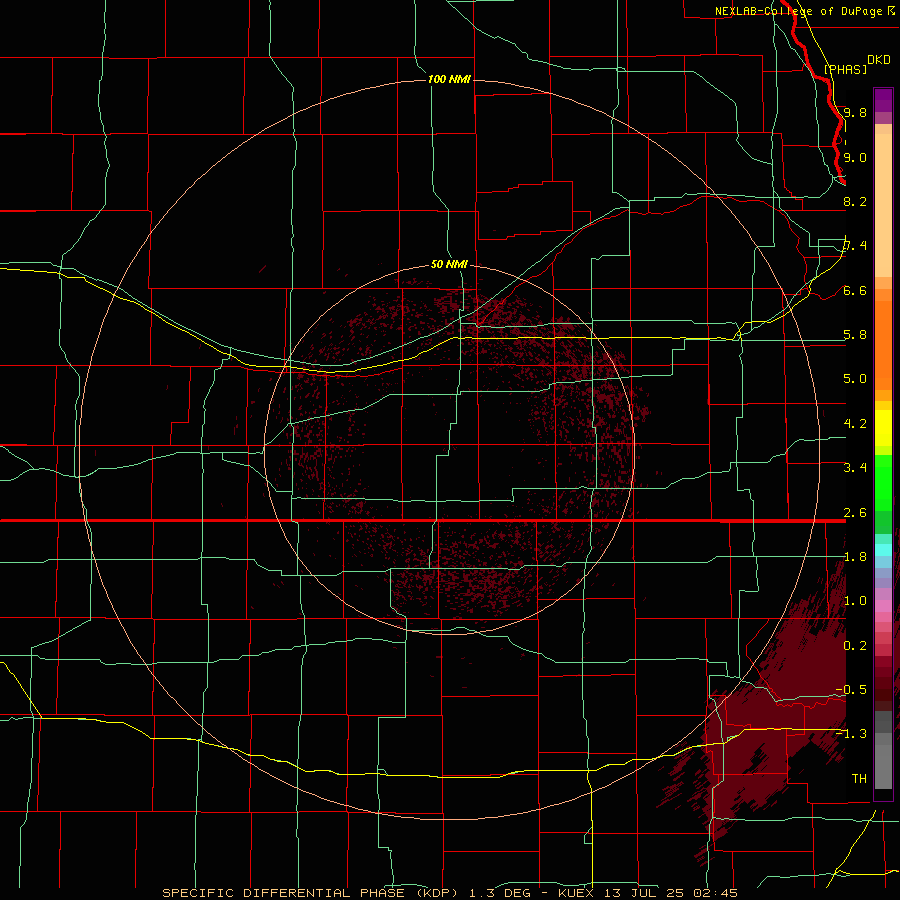The image size is (900, 900).
Task: Click the -0.5 value on the scale
Action: pyautogui.click(x=851, y=689)
